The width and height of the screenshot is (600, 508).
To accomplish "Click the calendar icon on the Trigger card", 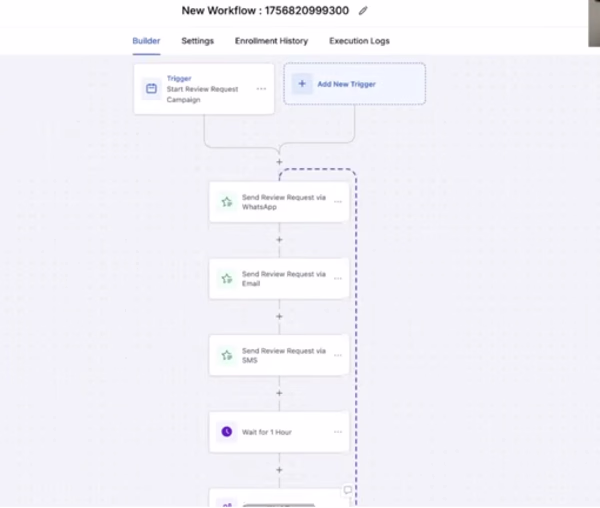I will [152, 89].
